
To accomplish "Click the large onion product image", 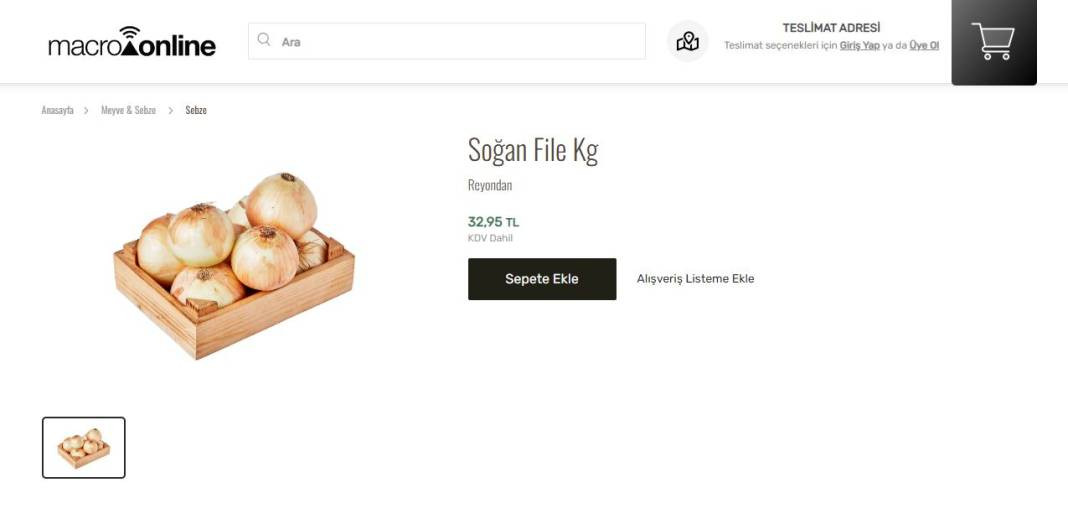I will pos(234,265).
